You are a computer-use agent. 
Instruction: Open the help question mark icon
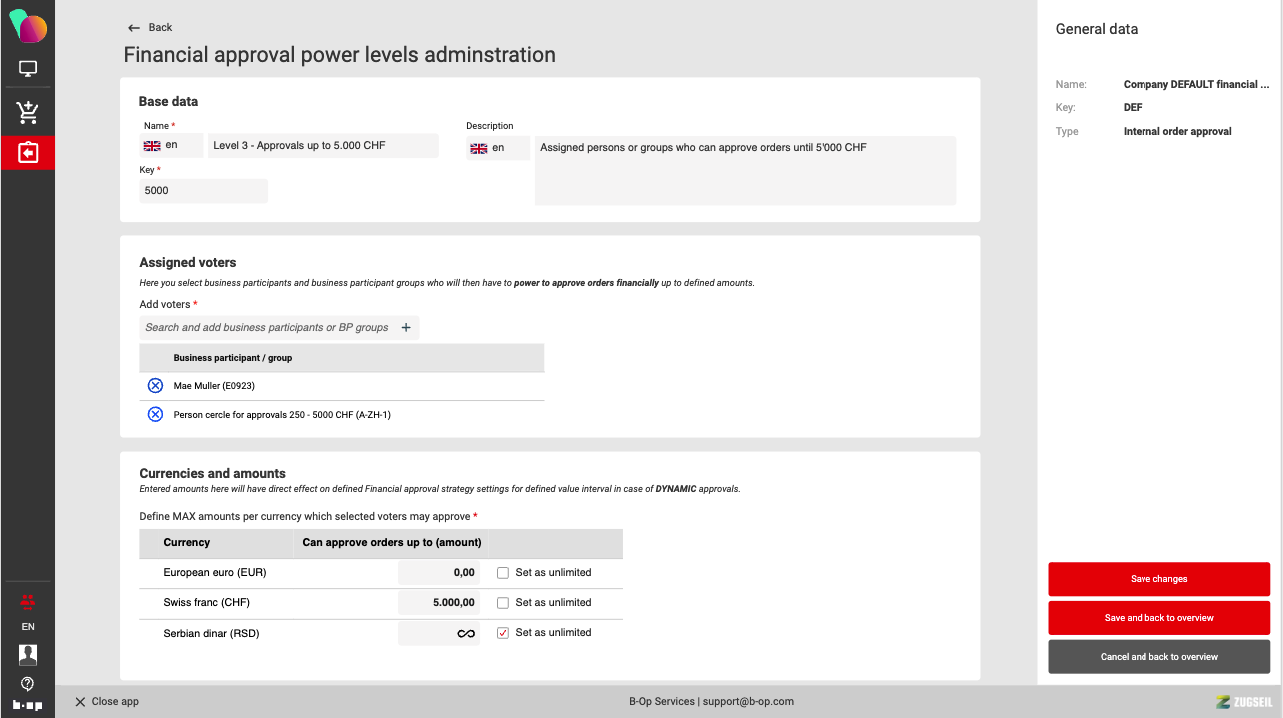click(x=28, y=684)
